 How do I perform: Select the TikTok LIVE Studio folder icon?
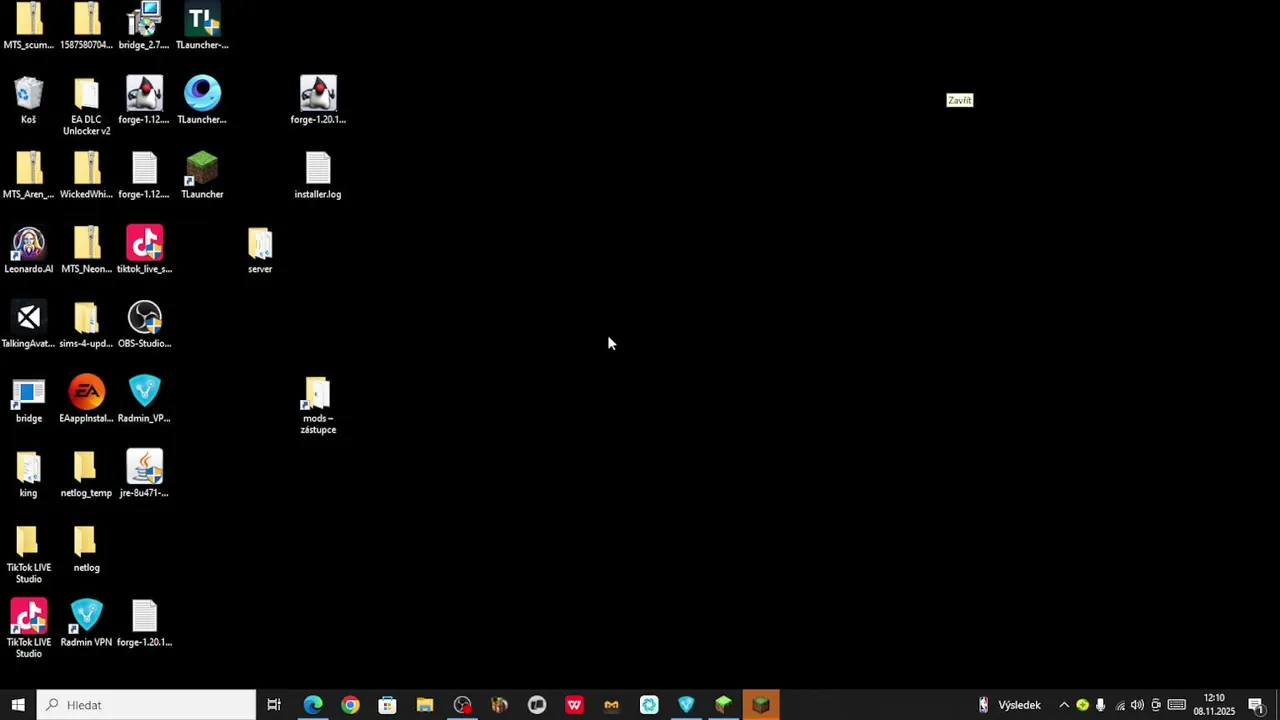[28, 542]
